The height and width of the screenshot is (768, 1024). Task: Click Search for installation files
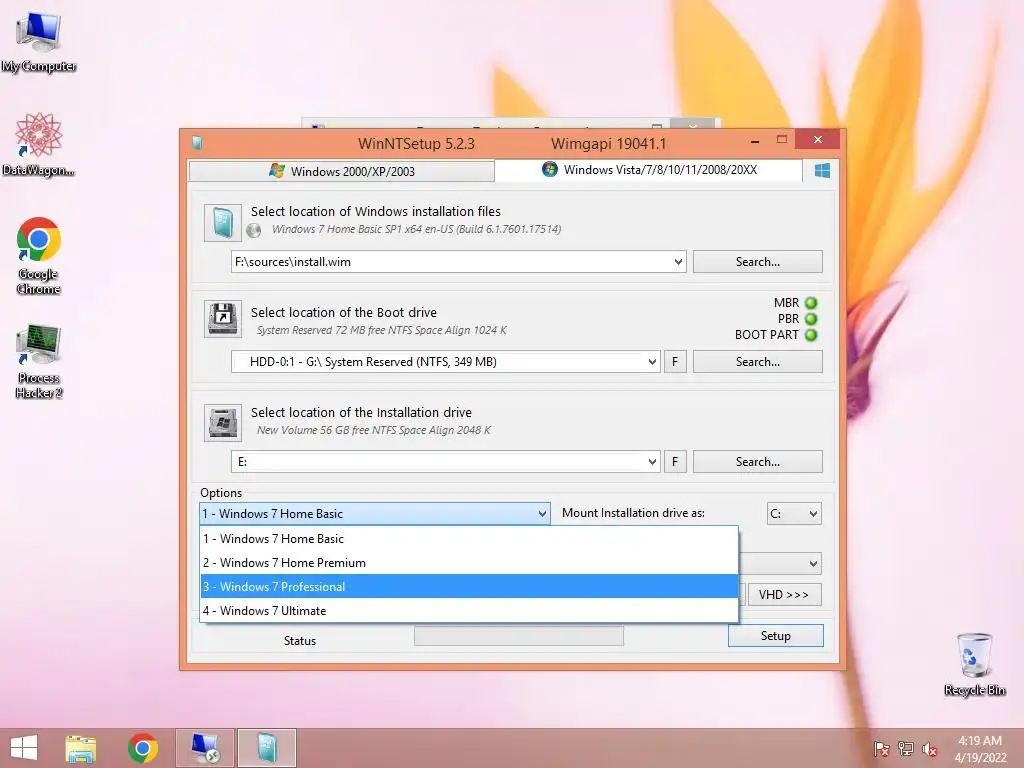tap(758, 262)
